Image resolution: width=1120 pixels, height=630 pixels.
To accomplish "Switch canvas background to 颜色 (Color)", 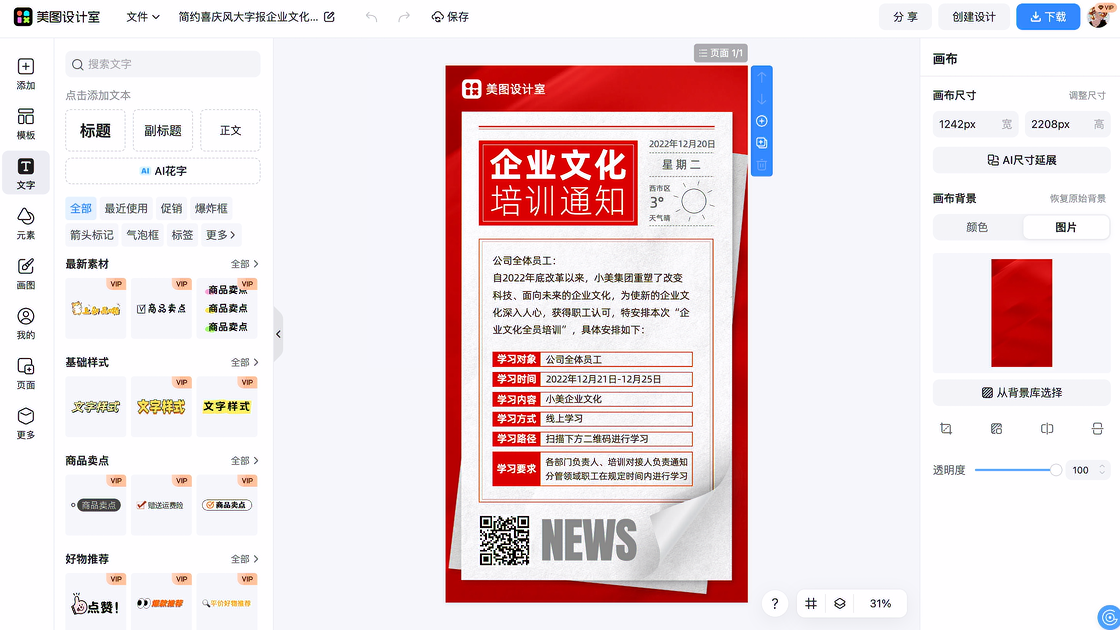I will 977,227.
